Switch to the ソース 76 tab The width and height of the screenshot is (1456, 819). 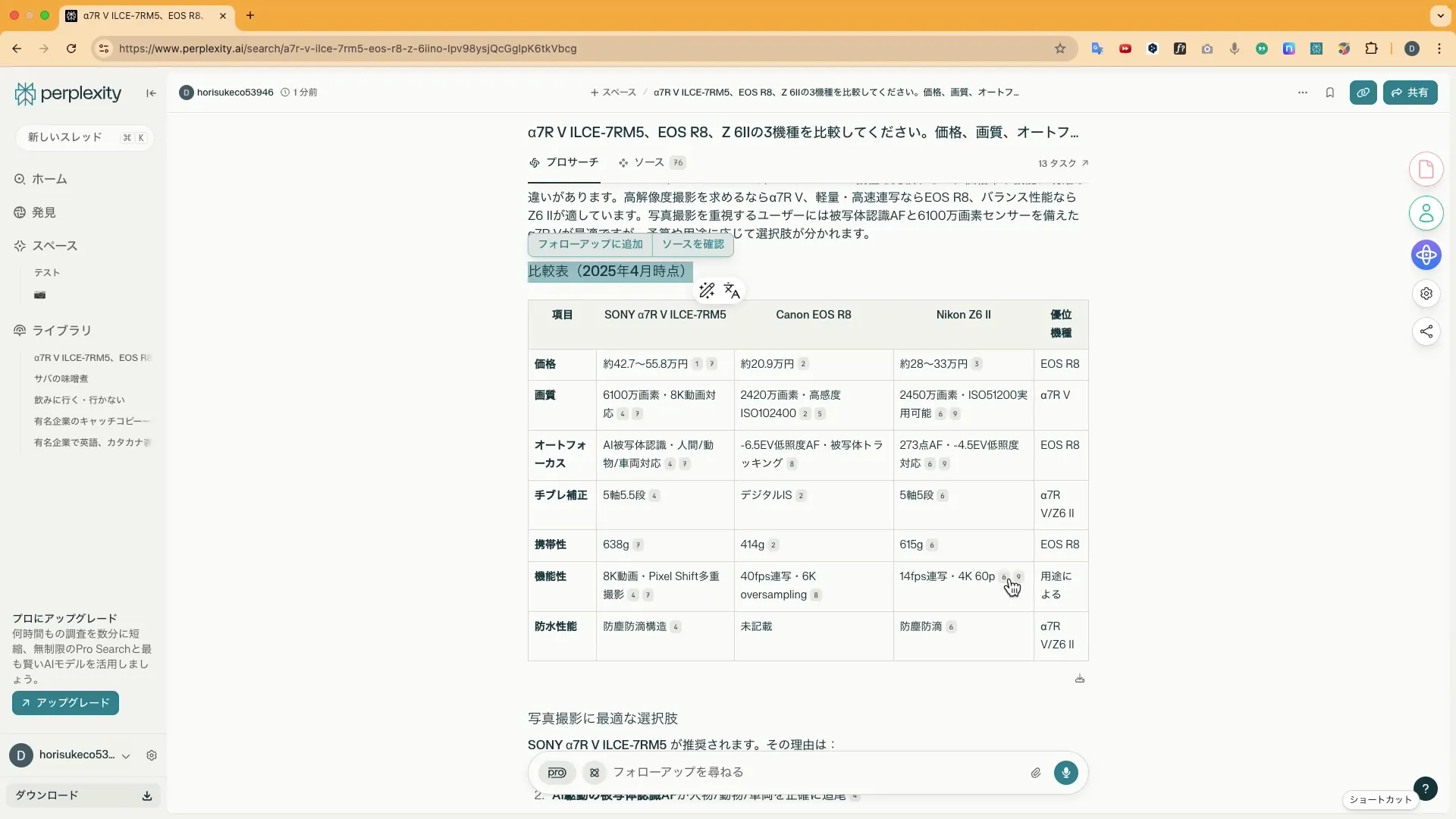pos(651,162)
